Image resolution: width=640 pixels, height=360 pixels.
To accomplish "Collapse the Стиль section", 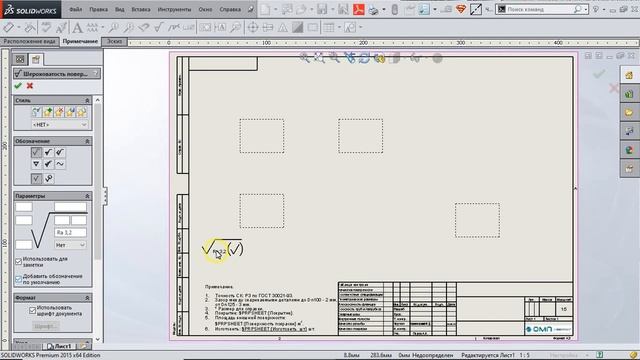I will pyautogui.click(x=87, y=100).
